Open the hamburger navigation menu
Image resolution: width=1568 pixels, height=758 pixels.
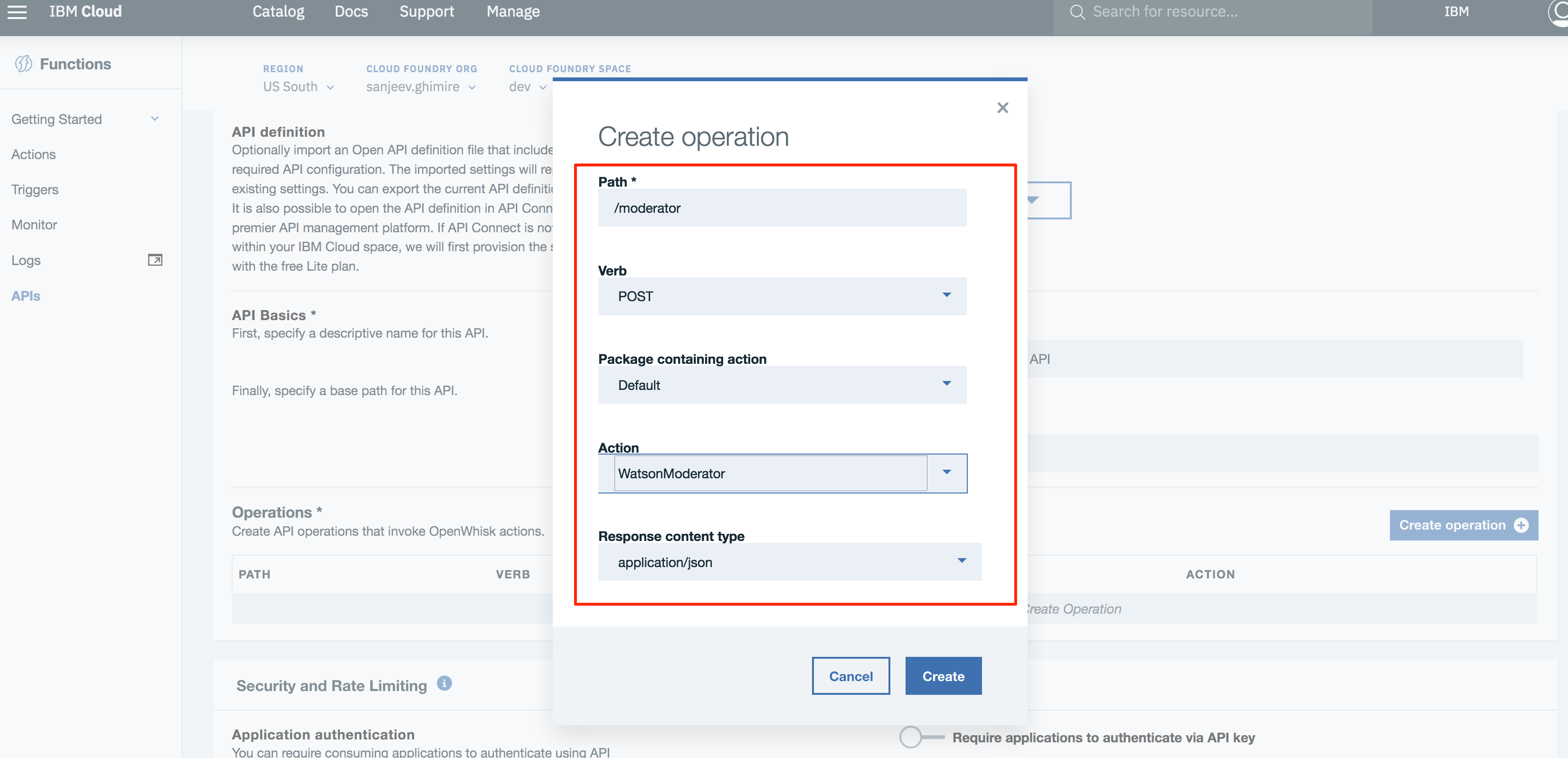pyautogui.click(x=17, y=11)
